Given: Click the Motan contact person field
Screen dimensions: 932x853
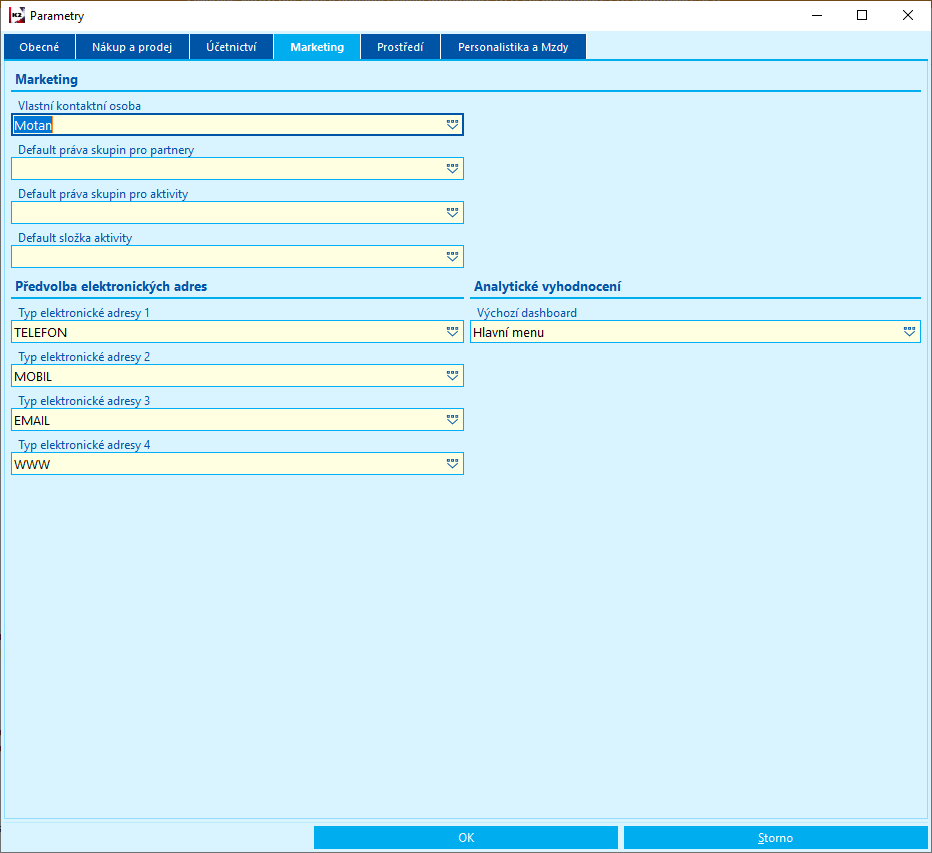Looking at the screenshot, I should (x=237, y=125).
